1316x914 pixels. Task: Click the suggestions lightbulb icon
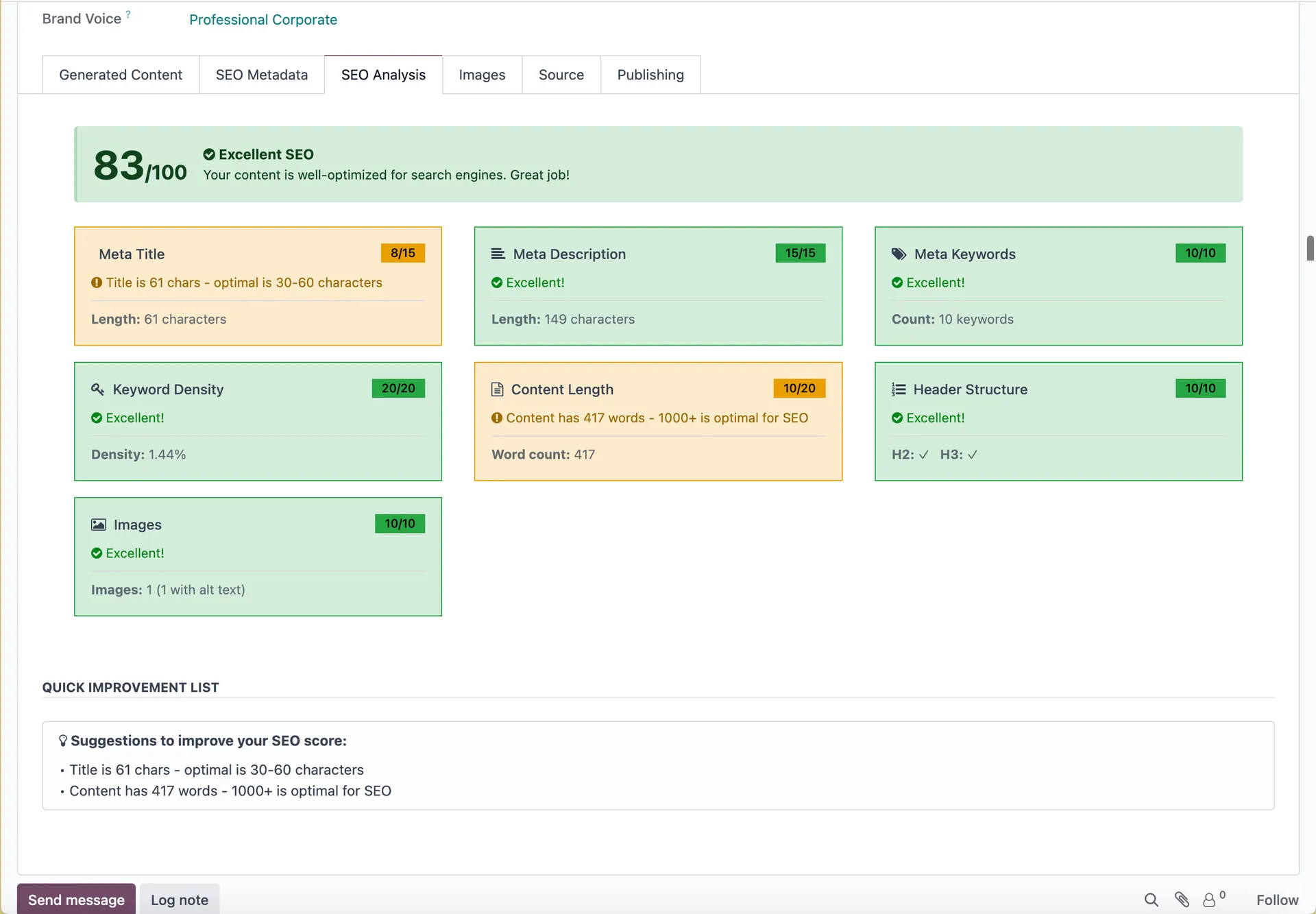[x=63, y=741]
